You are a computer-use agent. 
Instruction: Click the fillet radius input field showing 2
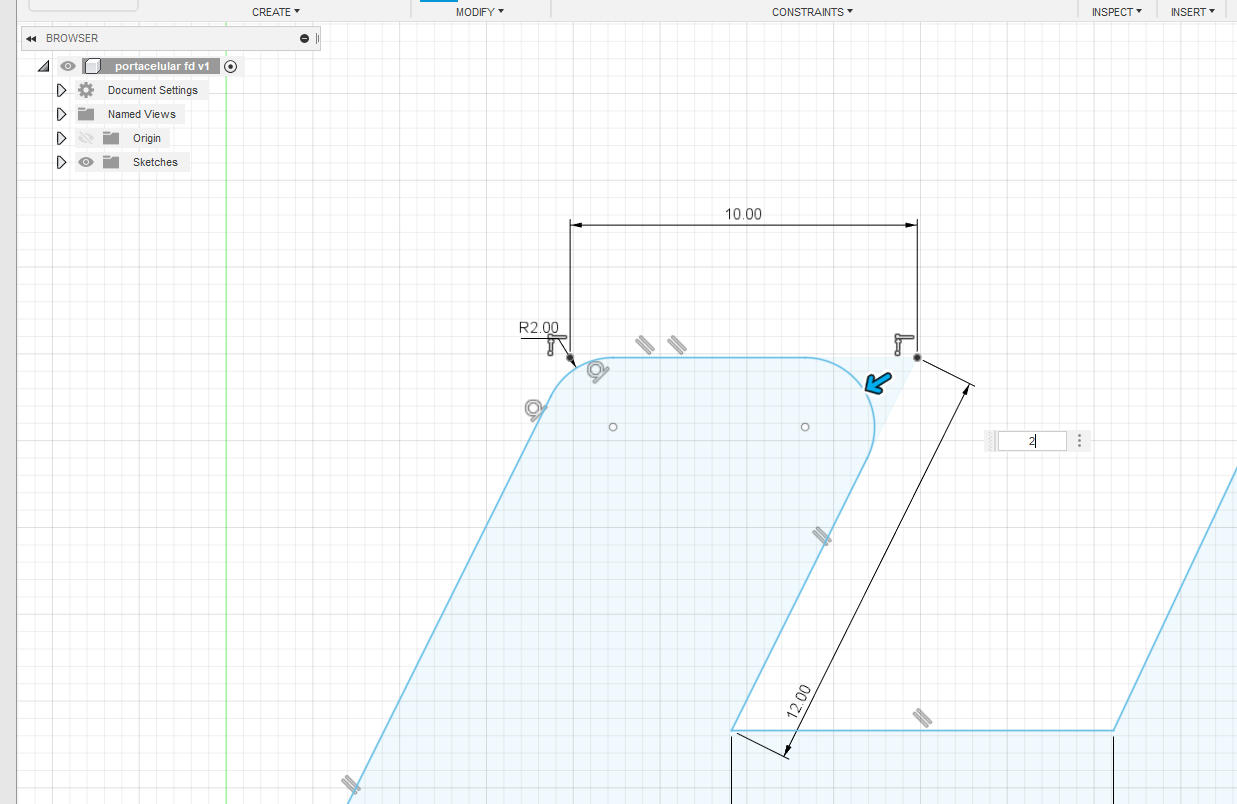1032,441
